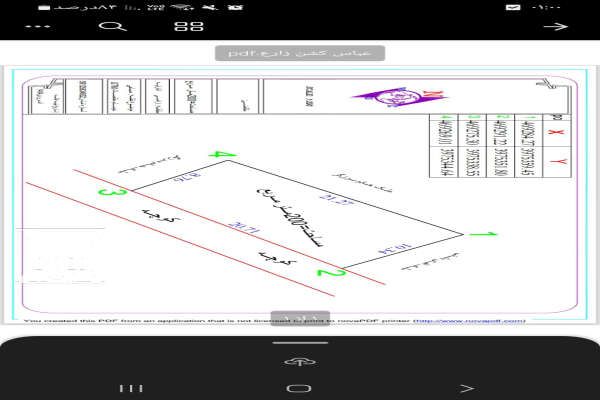The width and height of the screenshot is (600, 400).
Task: Tap the green corner point label 2
Action: (331, 273)
